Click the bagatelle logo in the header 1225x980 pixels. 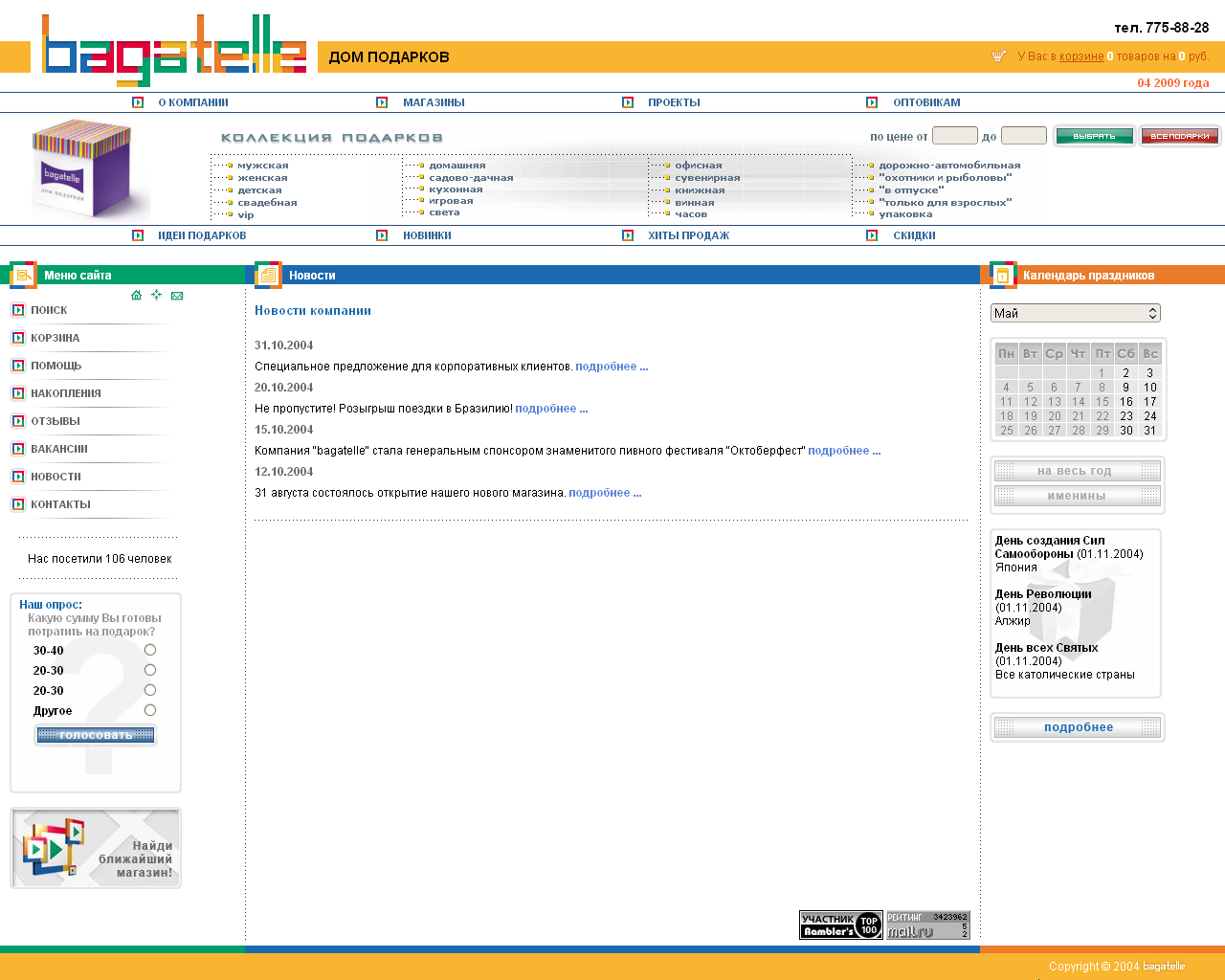coord(174,51)
